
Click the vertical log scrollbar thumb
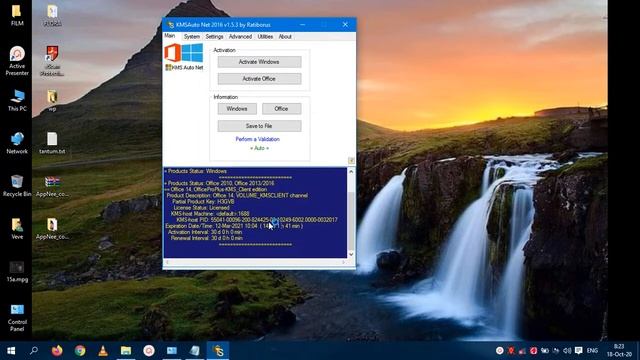point(351,220)
